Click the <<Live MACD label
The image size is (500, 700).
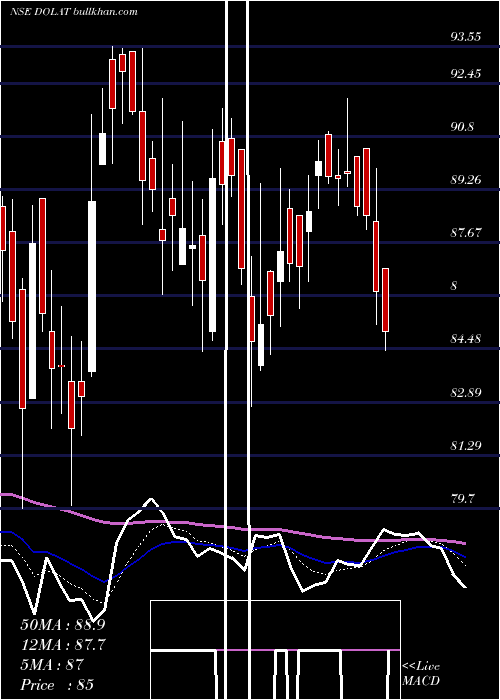click(421, 673)
